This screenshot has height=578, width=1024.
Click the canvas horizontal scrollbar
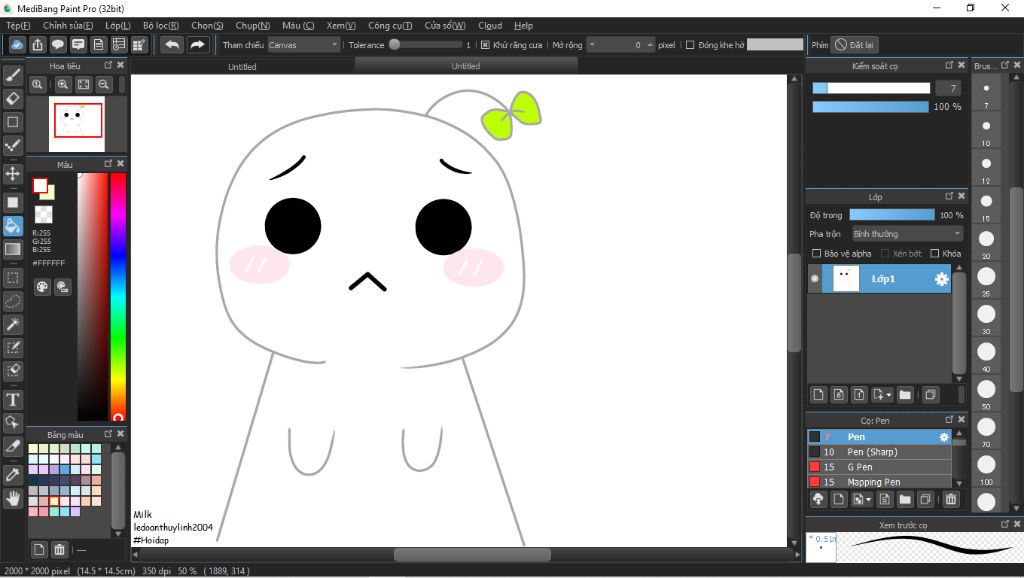click(x=472, y=554)
